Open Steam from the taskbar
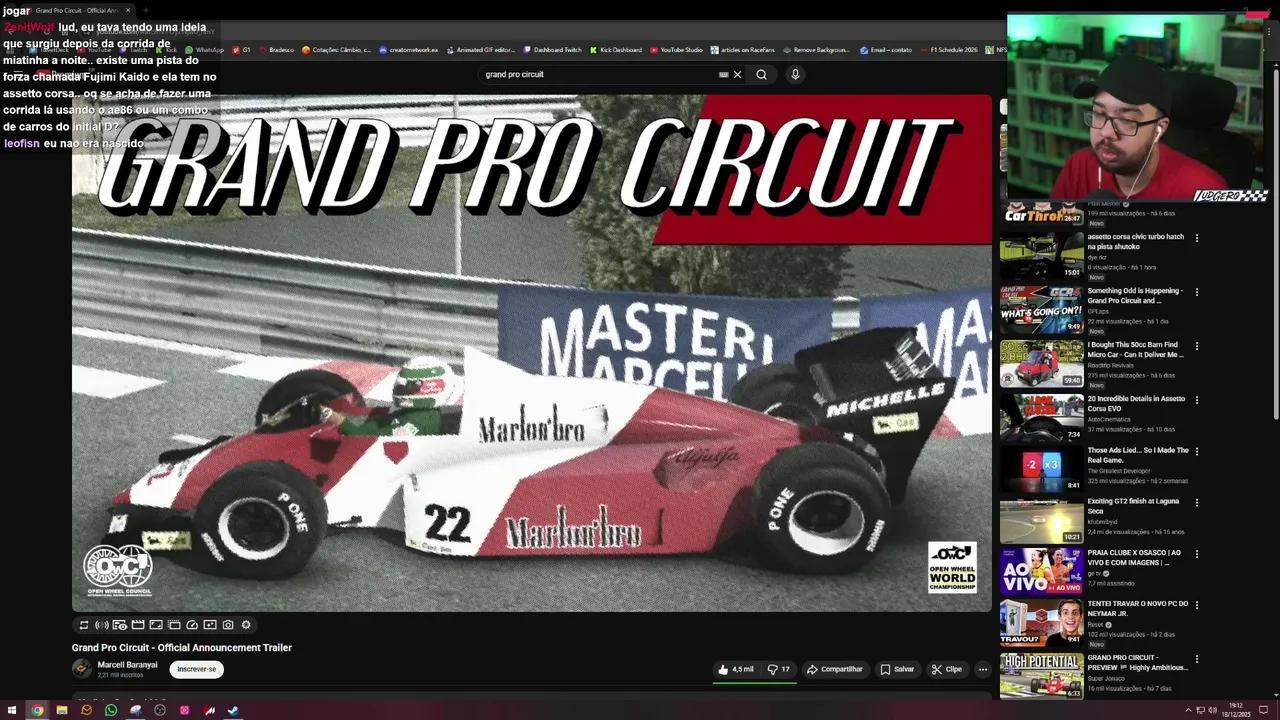This screenshot has width=1280, height=720. (233, 711)
